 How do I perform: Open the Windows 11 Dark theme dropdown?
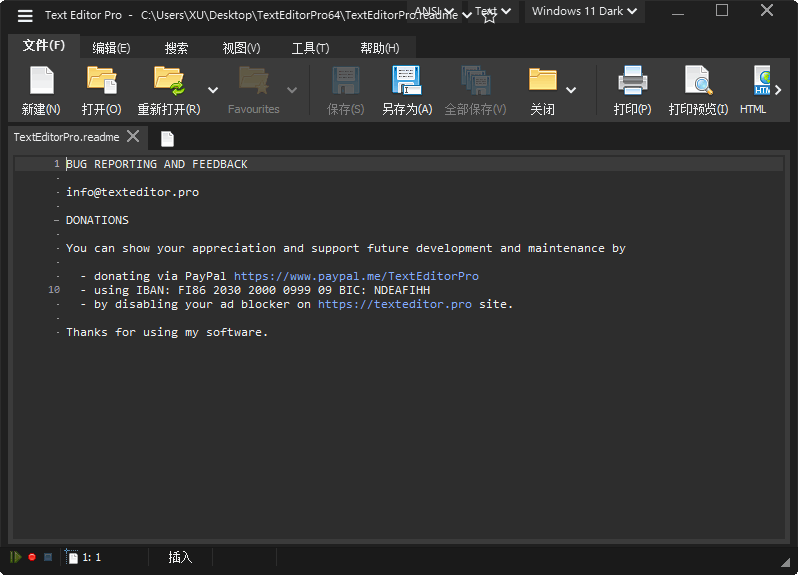click(584, 11)
